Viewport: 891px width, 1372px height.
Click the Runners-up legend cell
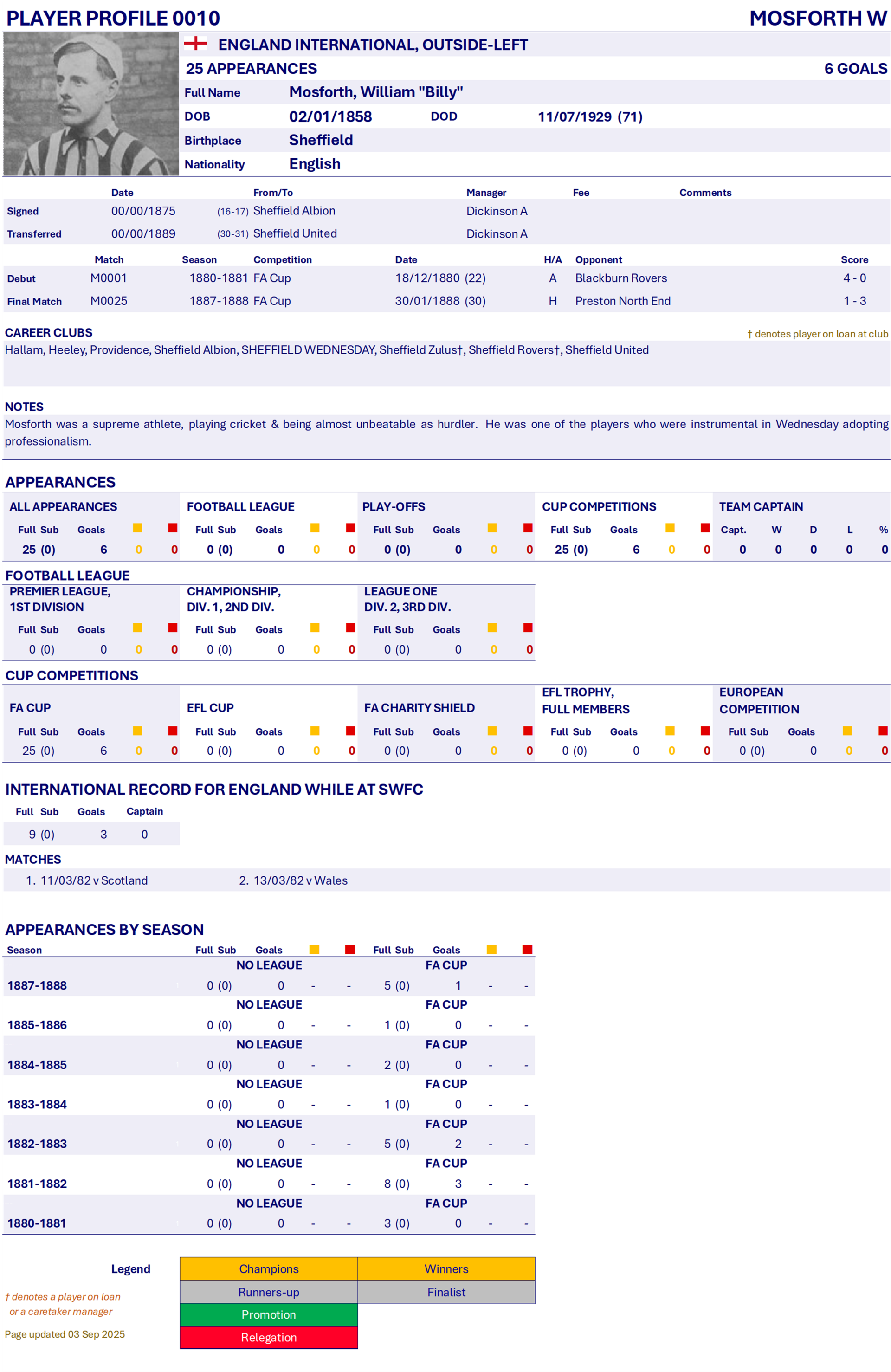269,1292
